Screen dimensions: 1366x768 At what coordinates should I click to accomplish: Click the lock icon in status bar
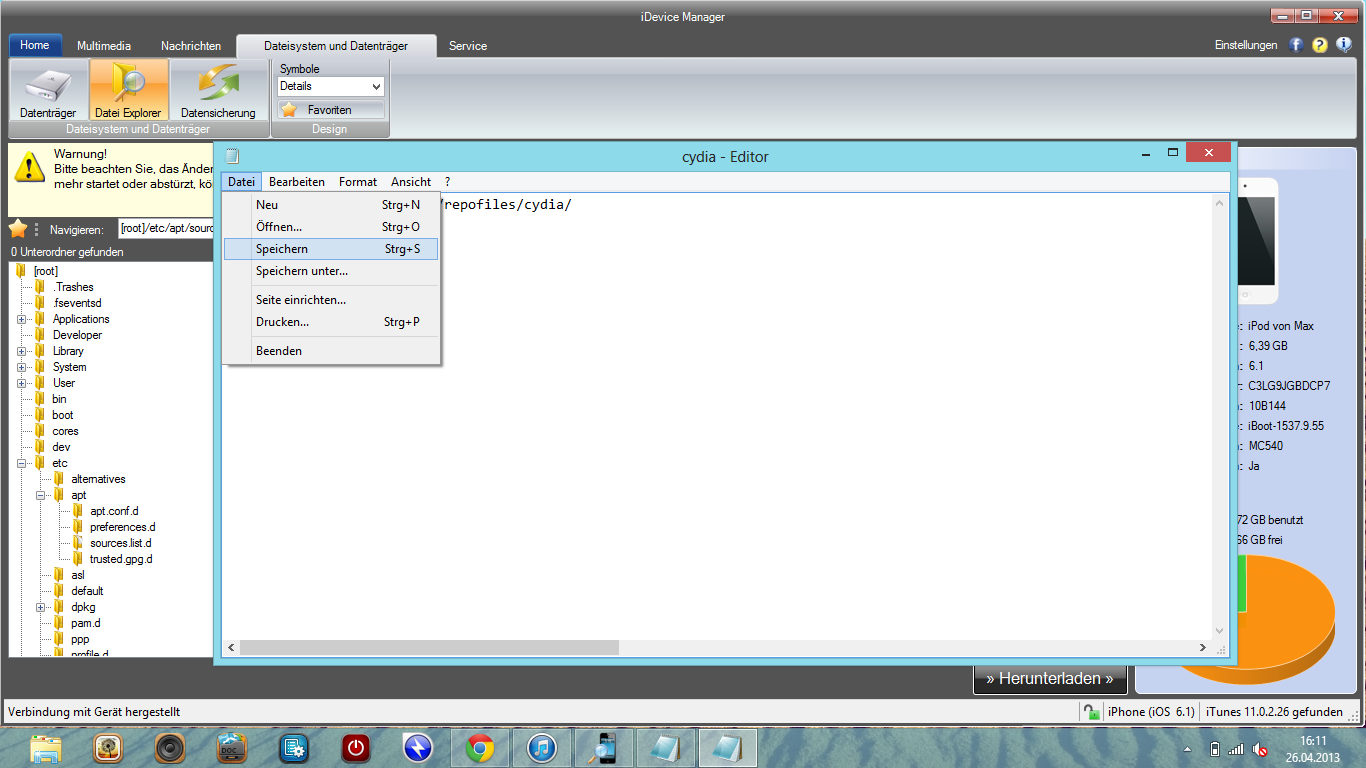pos(1092,711)
